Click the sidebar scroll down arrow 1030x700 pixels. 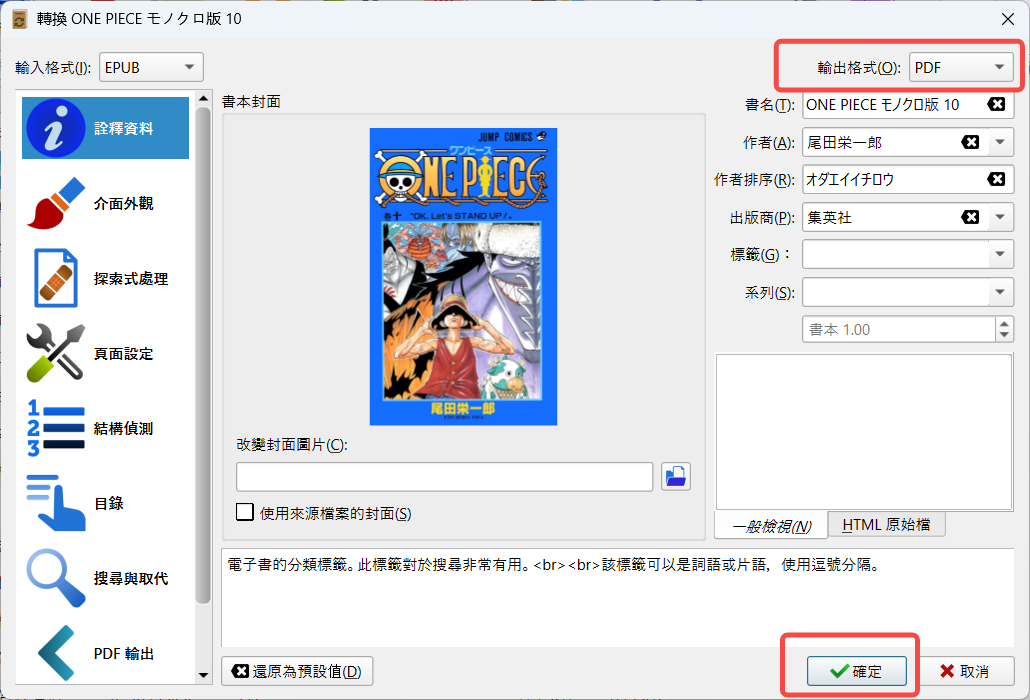coord(203,674)
